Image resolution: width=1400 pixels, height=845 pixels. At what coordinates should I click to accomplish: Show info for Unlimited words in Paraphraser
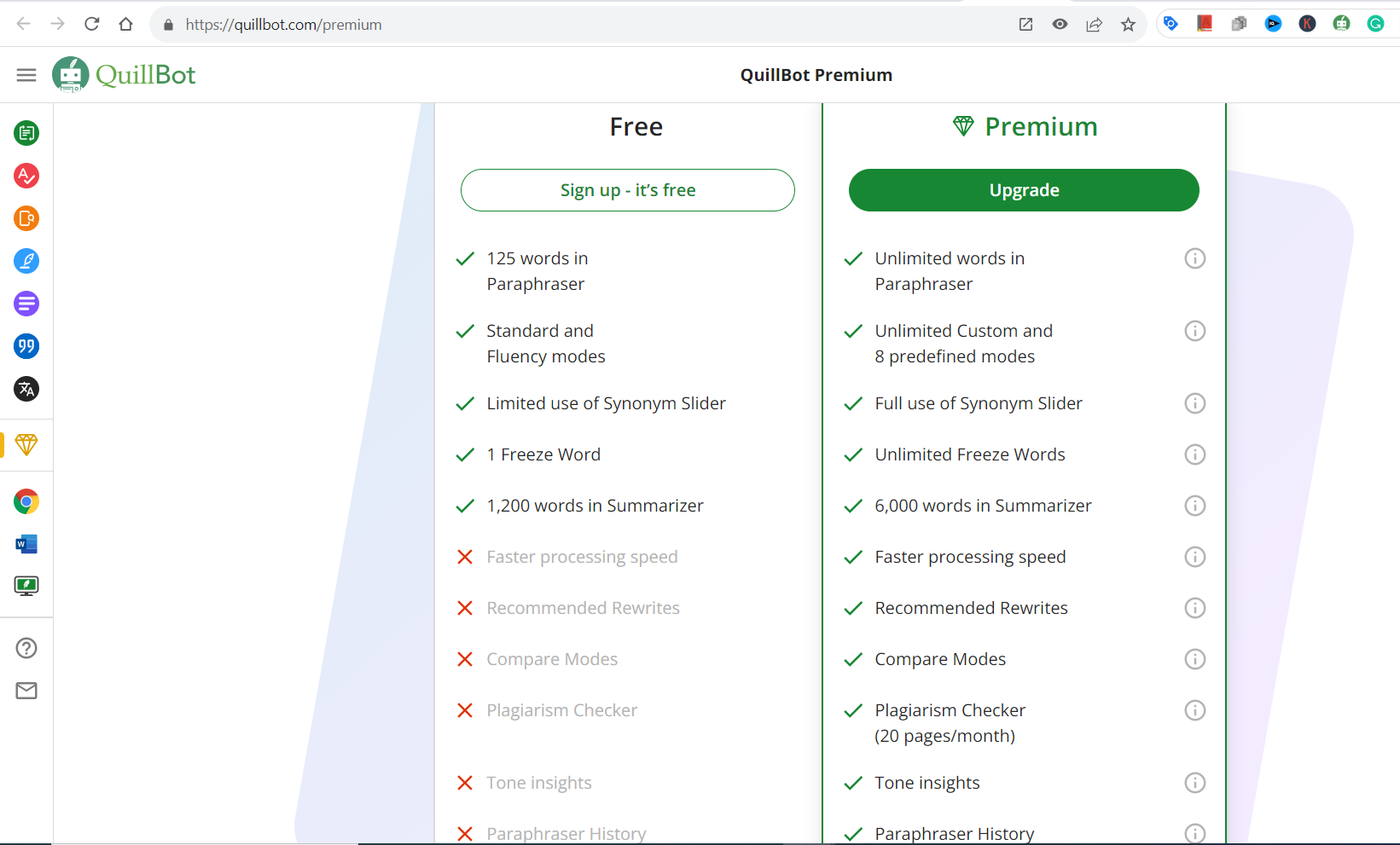point(1195,258)
